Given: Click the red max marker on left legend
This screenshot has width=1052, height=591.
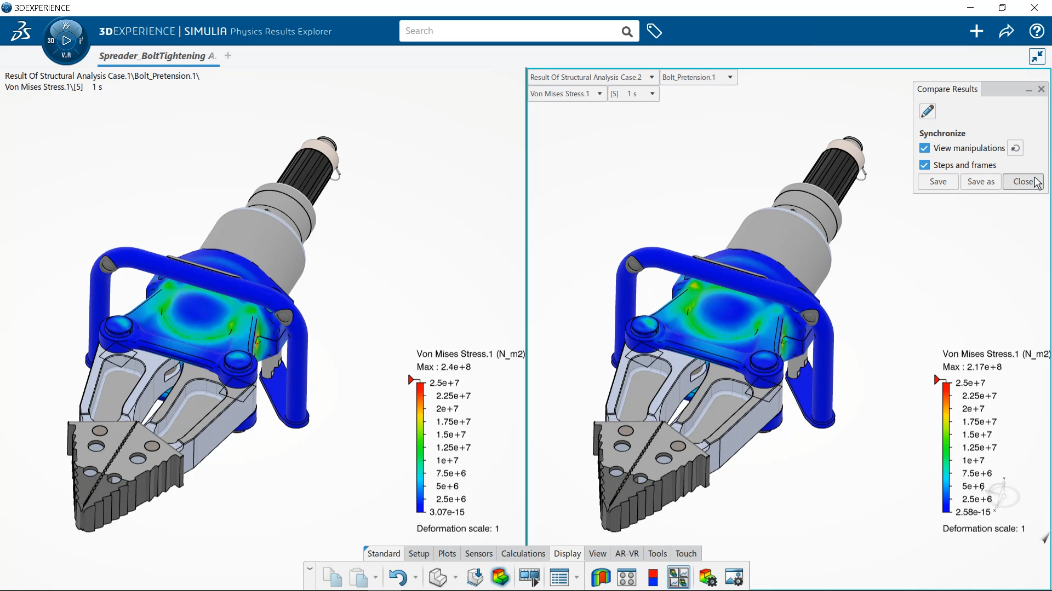Looking at the screenshot, I should click(x=411, y=380).
